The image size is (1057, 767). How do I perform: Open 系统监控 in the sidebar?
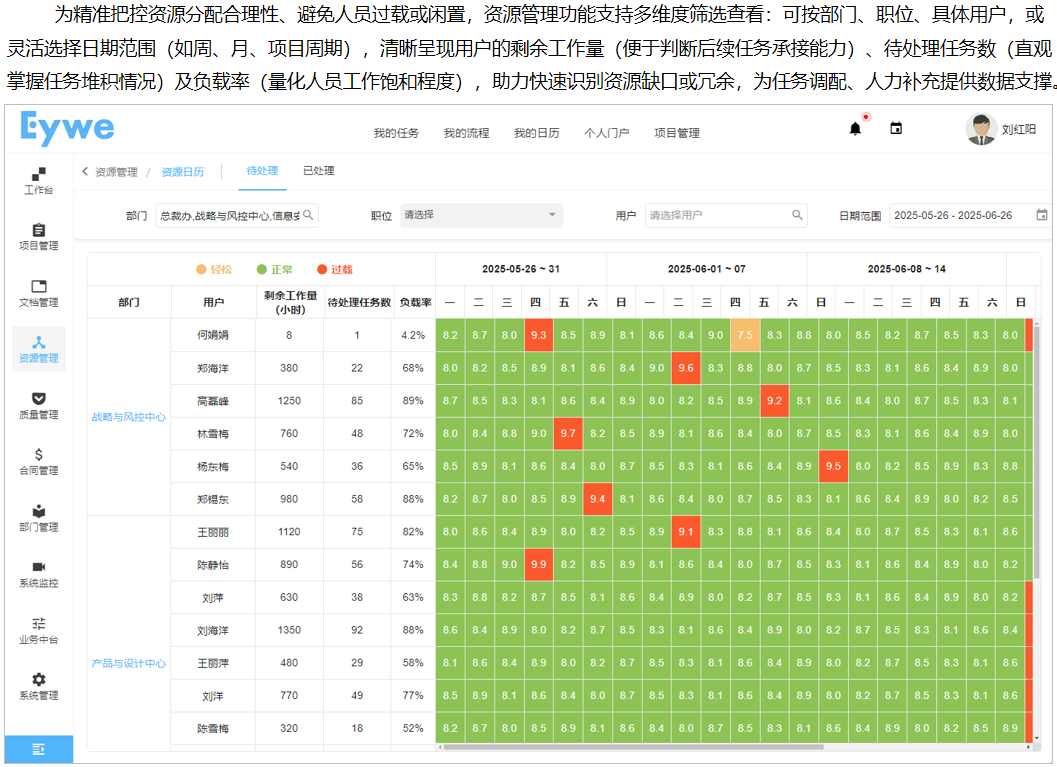pyautogui.click(x=38, y=572)
